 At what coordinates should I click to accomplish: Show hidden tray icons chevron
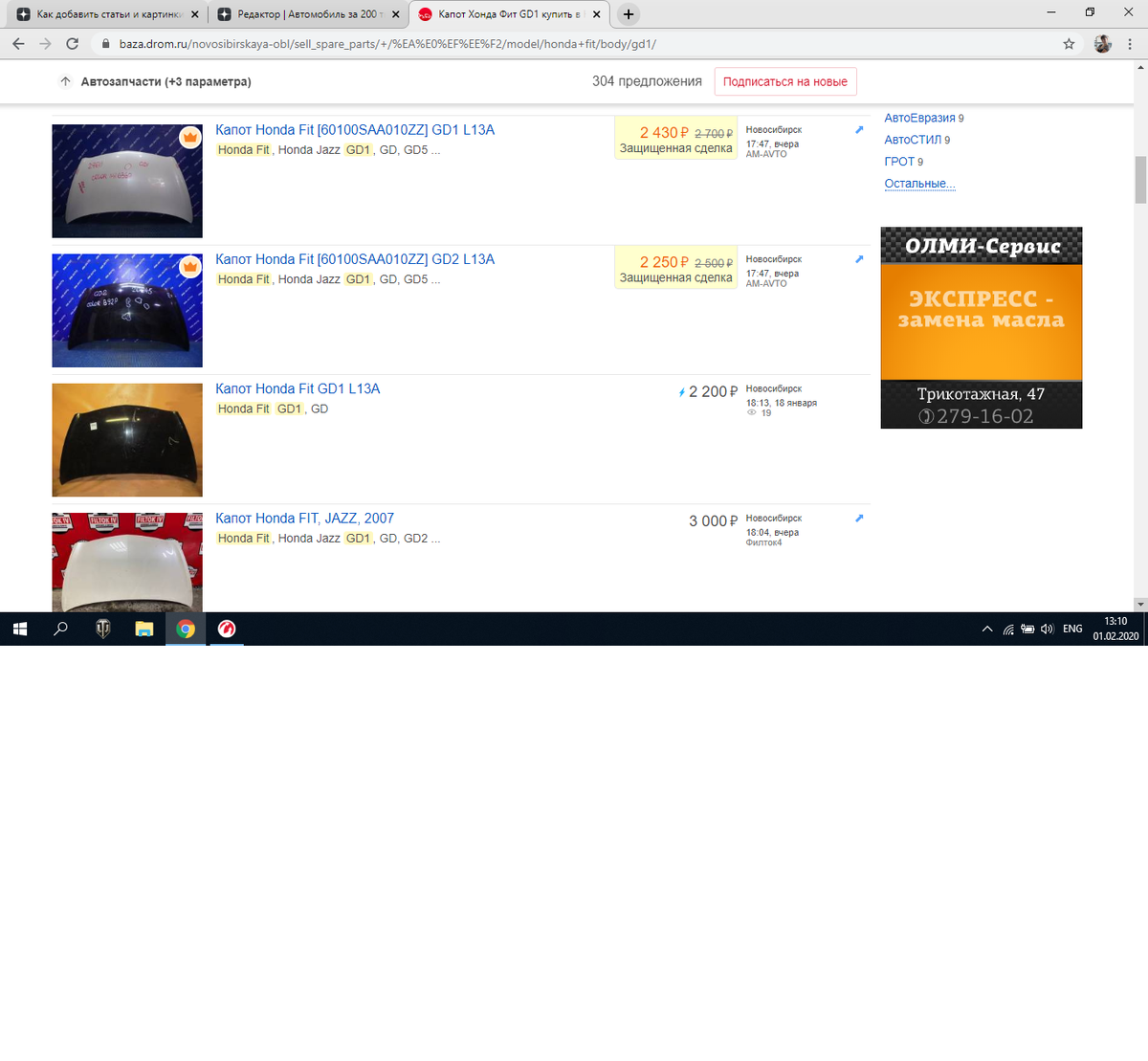click(987, 629)
